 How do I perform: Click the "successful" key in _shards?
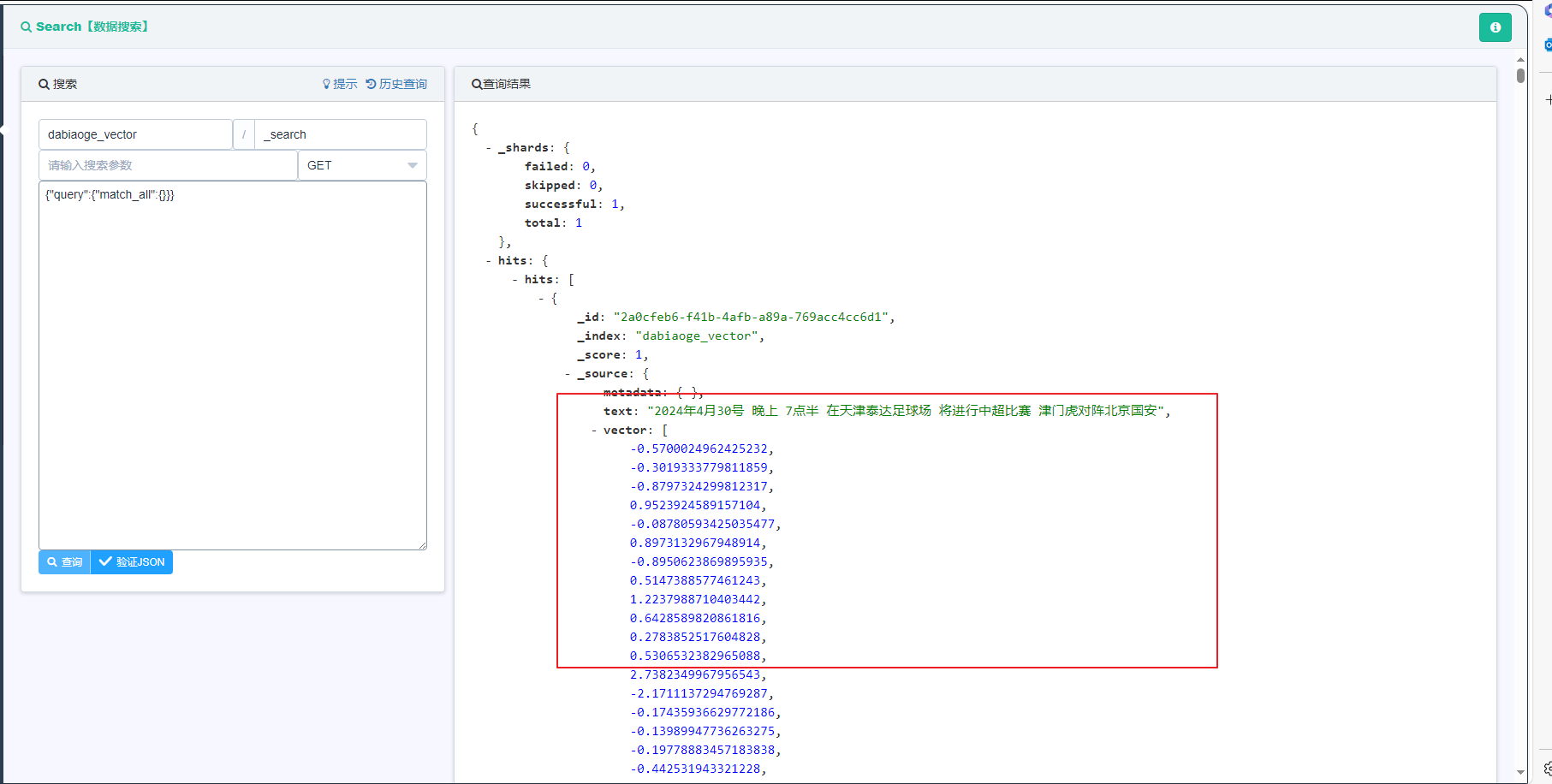pyautogui.click(x=561, y=205)
